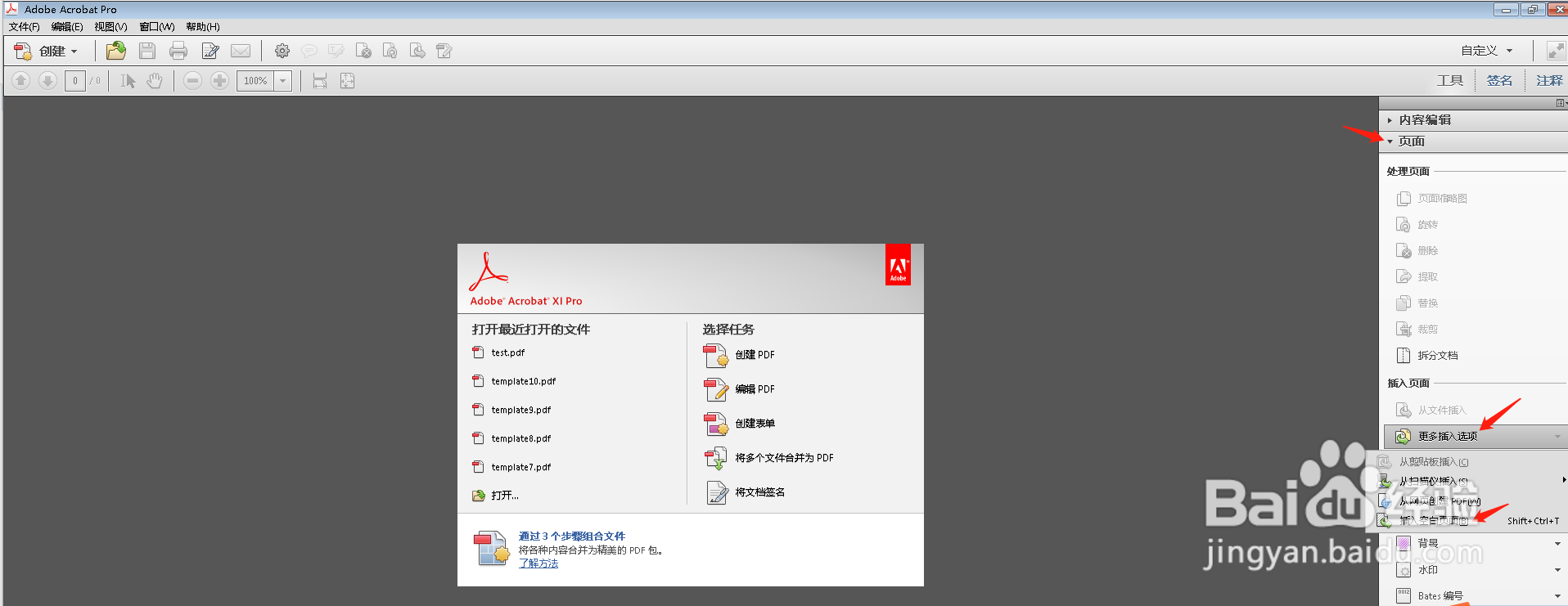Screen dimensions: 1568x606
Task: Switch to the 注释 pane tab
Action: click(x=1548, y=80)
